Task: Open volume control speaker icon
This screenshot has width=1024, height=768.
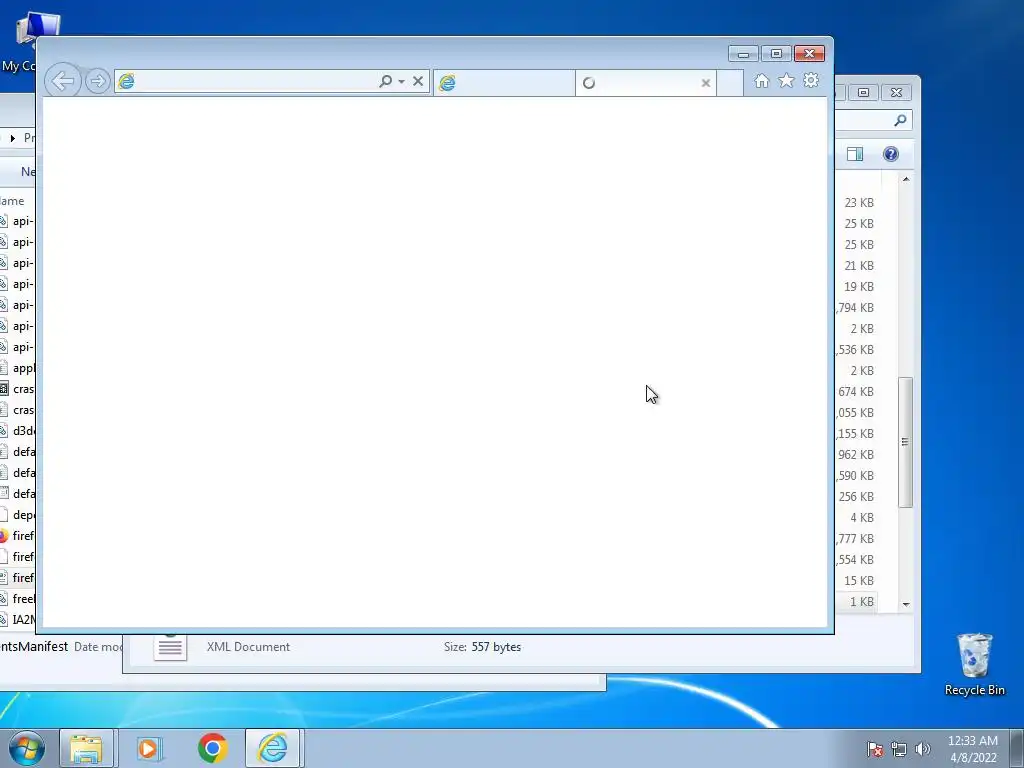Action: (x=923, y=749)
